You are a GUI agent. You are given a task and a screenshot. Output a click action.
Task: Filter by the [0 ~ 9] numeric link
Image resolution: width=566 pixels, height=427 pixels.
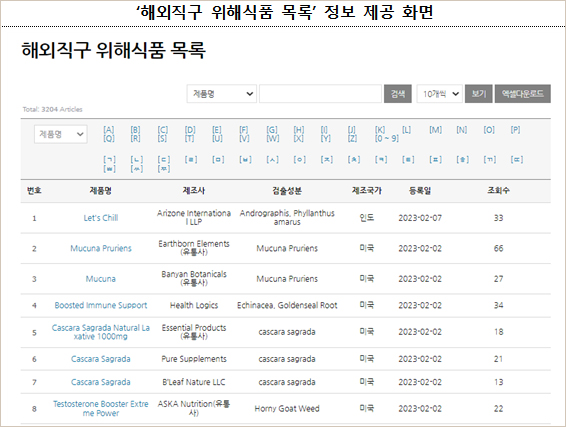(x=387, y=138)
